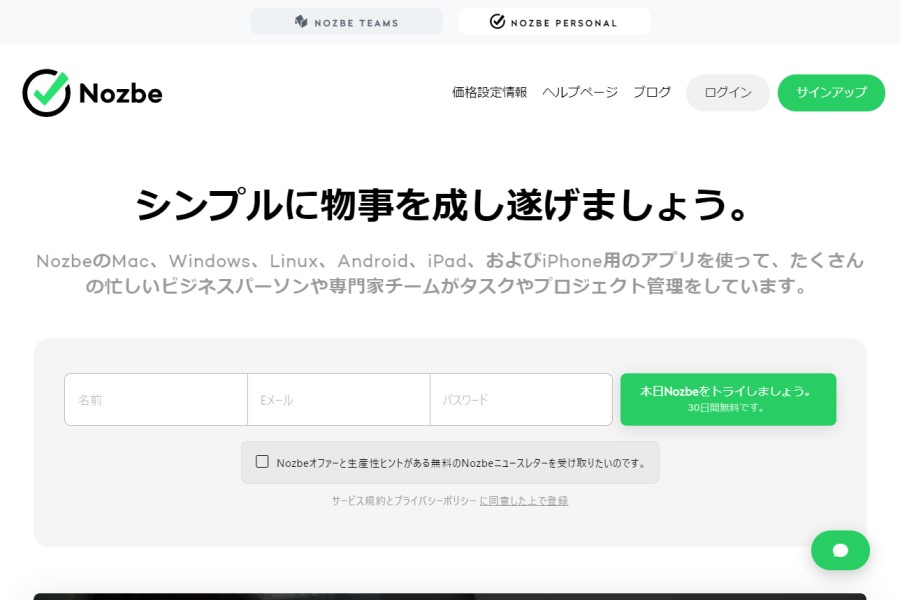The height and width of the screenshot is (600, 900).
Task: Click the Nozbe wordmark next to the logo
Action: (x=121, y=93)
